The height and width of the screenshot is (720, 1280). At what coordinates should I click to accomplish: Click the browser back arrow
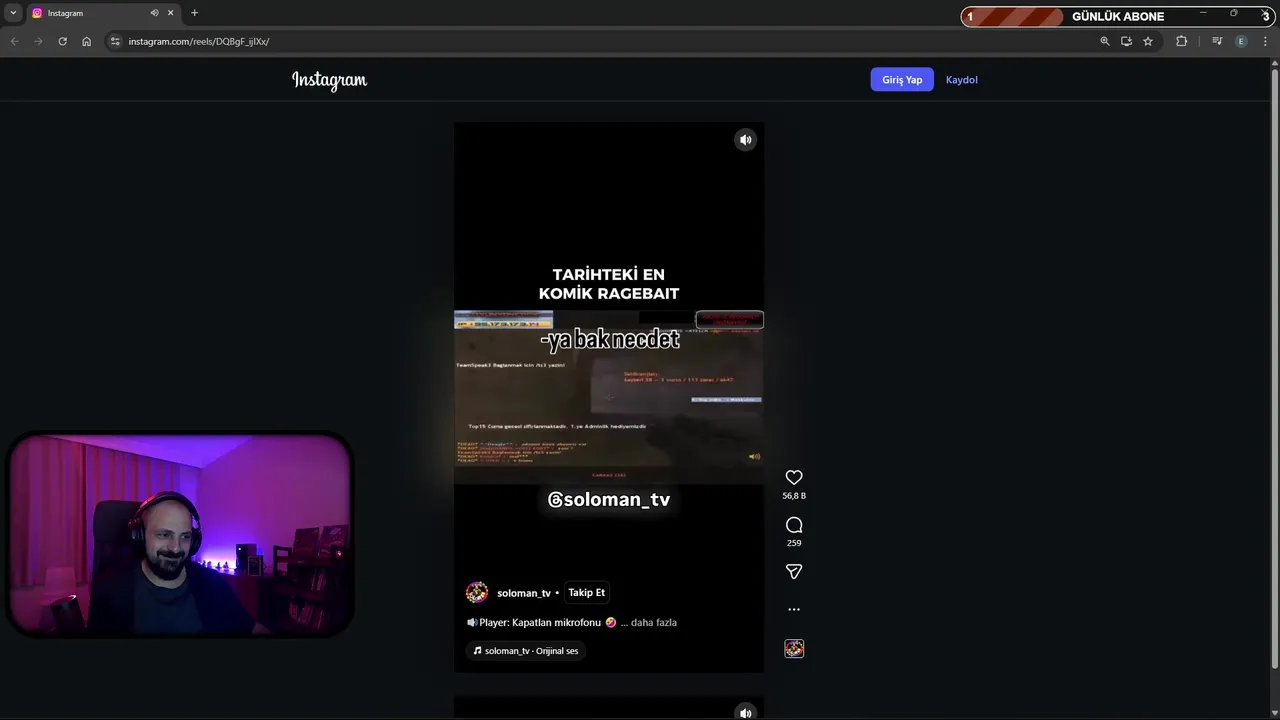point(14,41)
